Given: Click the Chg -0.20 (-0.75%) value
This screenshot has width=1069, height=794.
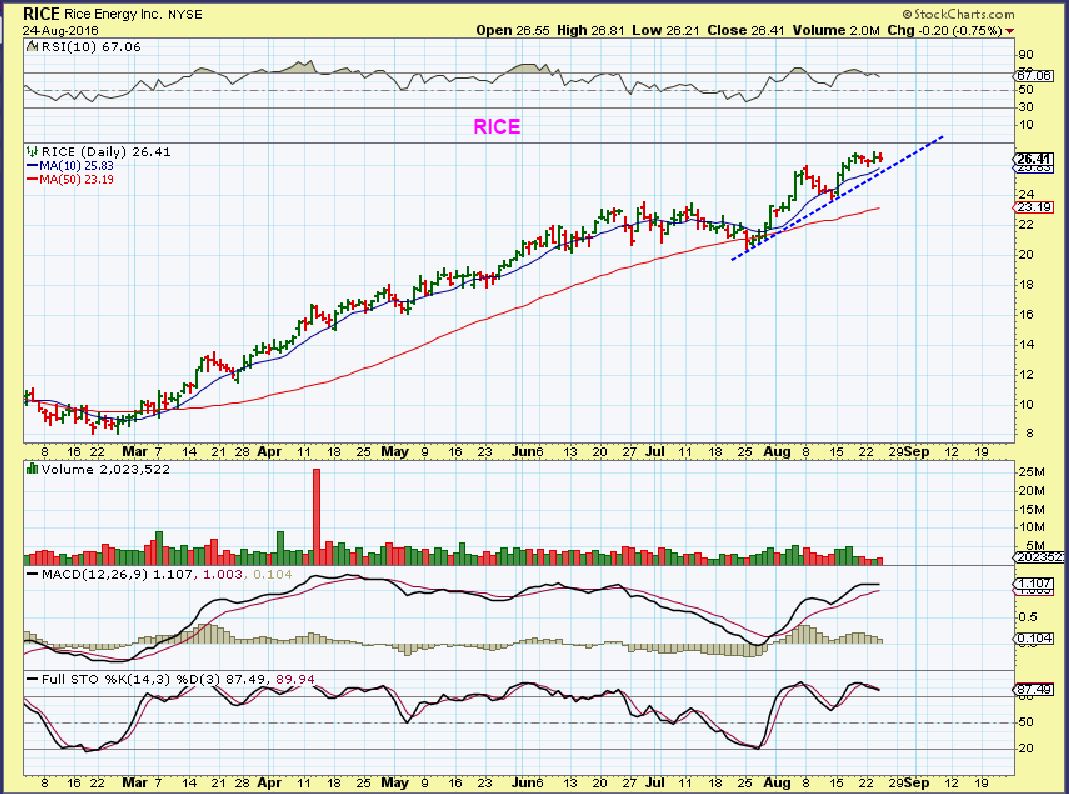Looking at the screenshot, I should [945, 31].
